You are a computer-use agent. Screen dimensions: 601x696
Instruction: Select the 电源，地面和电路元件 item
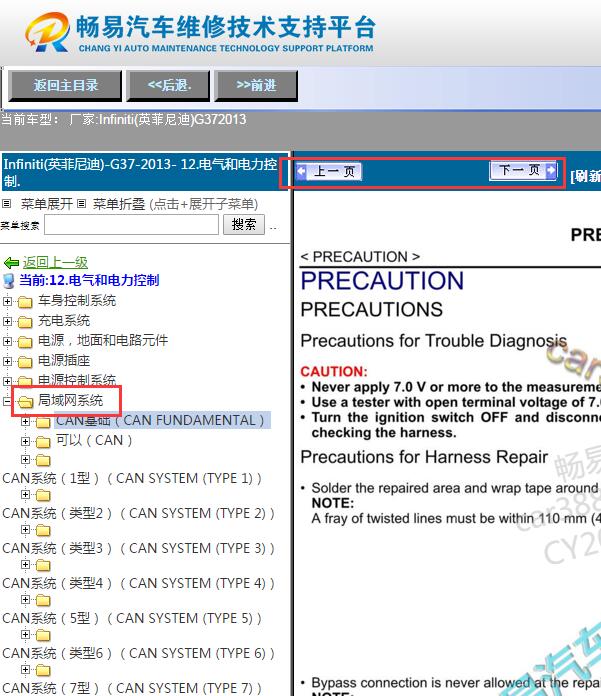[103, 340]
